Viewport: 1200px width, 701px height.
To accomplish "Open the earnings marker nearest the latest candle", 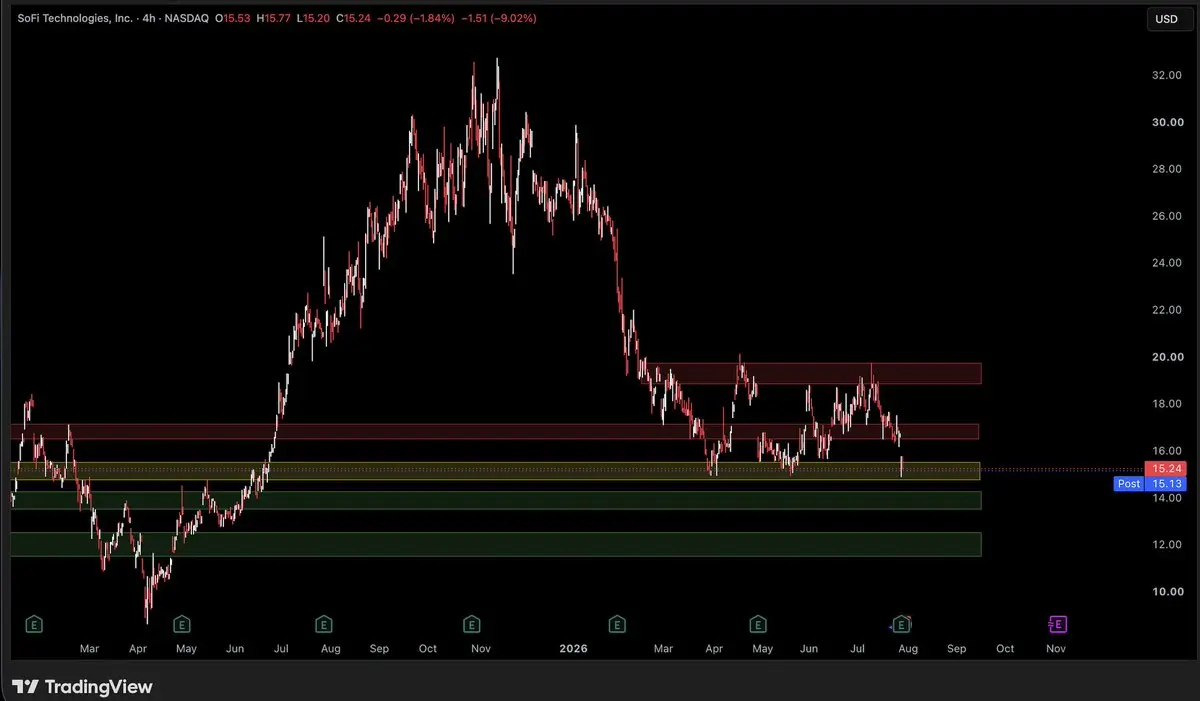I will click(902, 625).
